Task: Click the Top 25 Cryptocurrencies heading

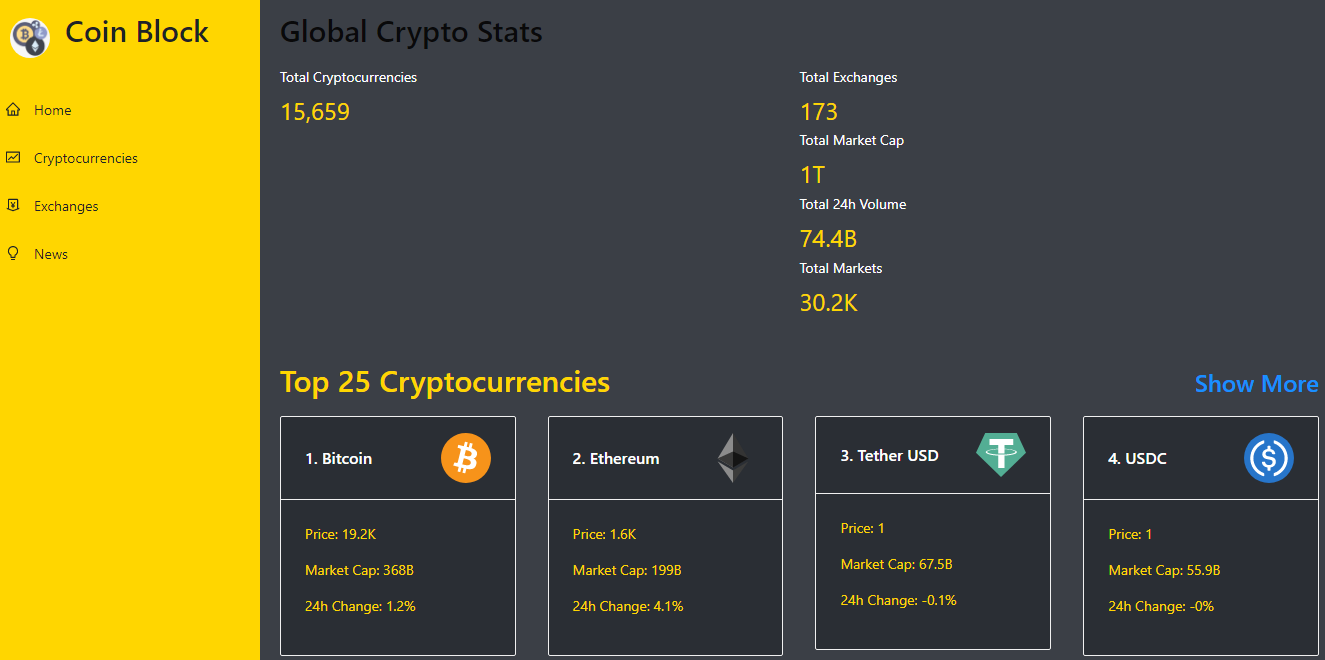Action: pyautogui.click(x=445, y=382)
